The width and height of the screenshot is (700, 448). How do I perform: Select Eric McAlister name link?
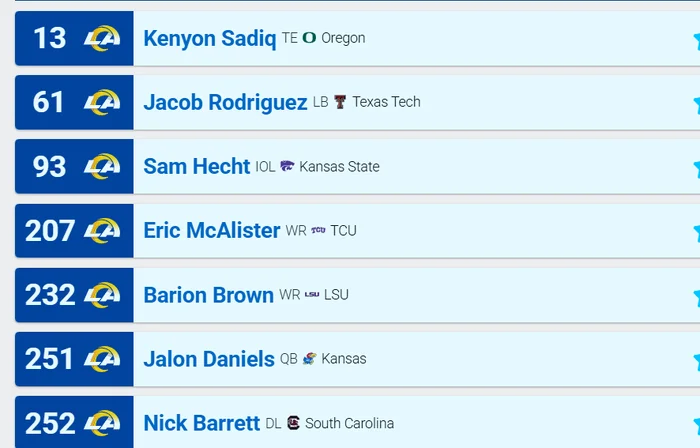click(211, 231)
